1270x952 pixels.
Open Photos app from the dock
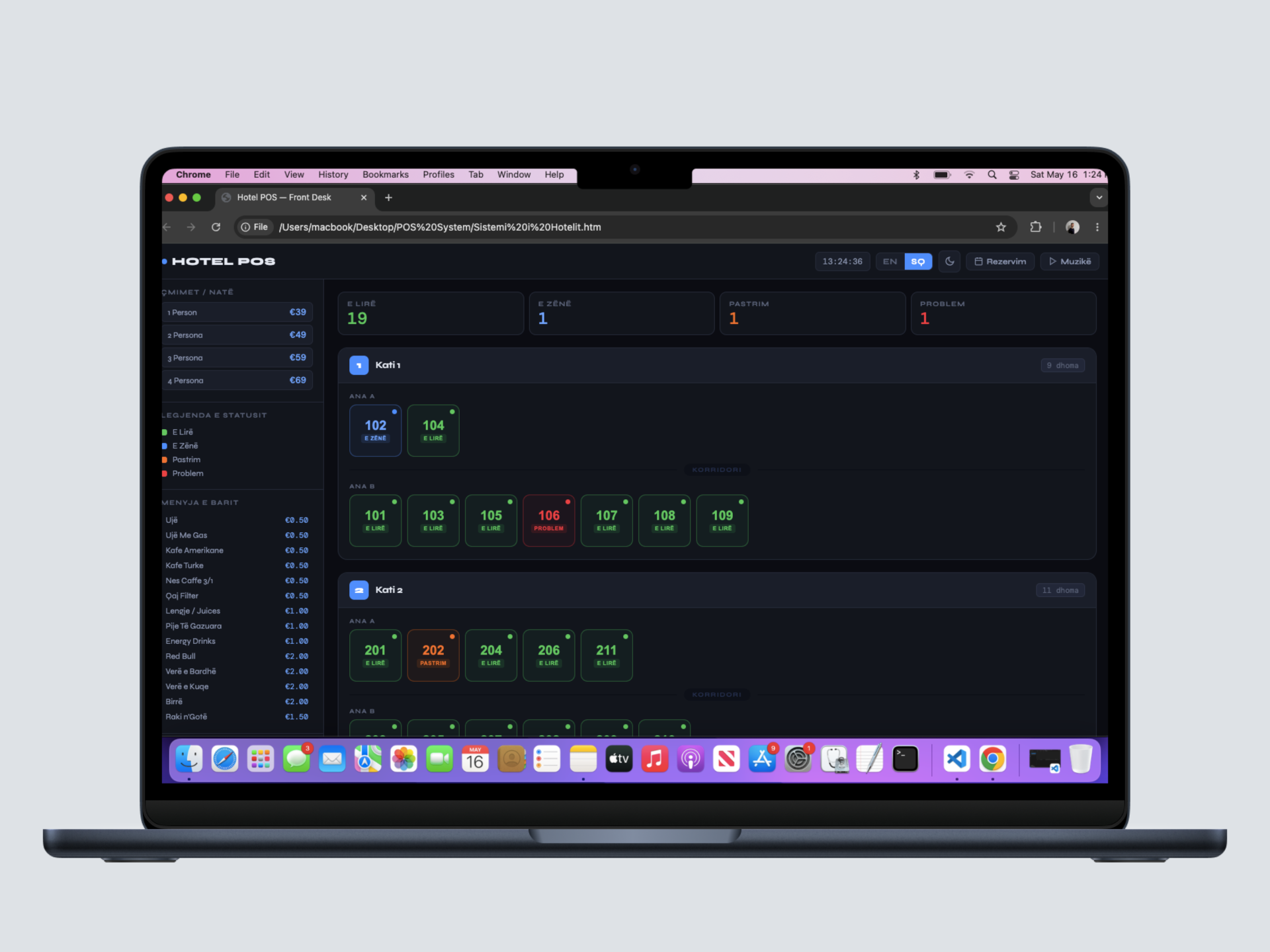(403, 759)
